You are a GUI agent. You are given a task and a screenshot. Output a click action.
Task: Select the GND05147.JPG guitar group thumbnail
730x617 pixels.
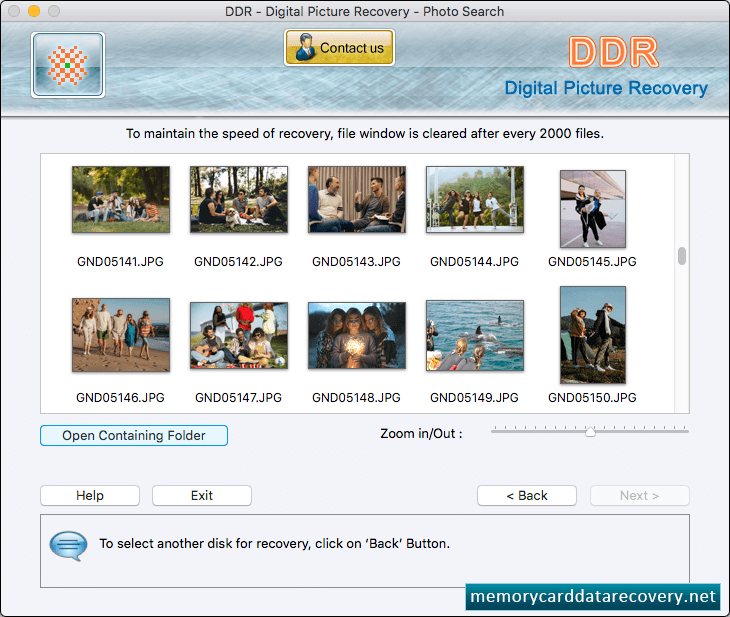pos(239,335)
